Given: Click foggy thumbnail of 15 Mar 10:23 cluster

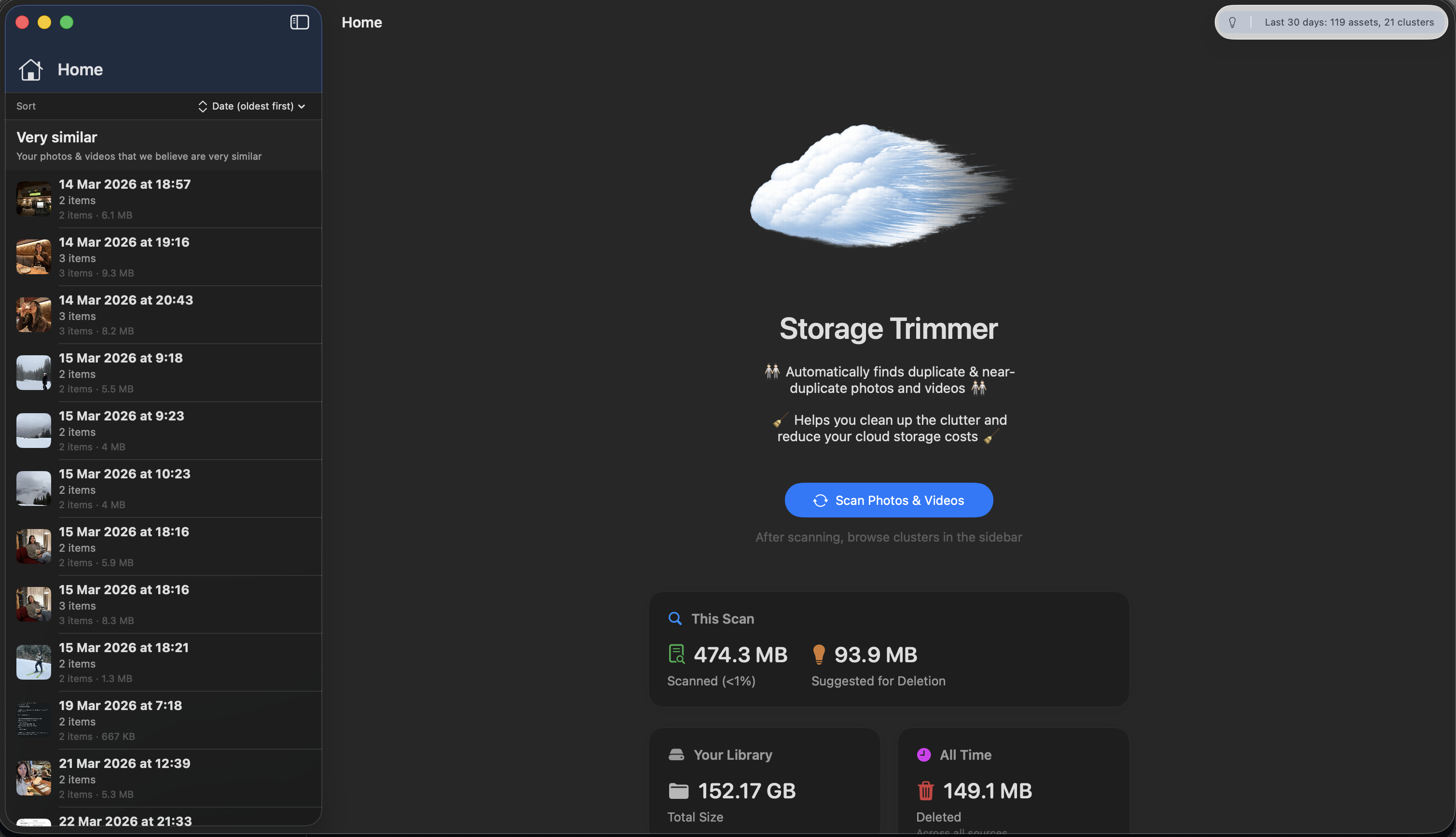Looking at the screenshot, I should click(x=33, y=488).
